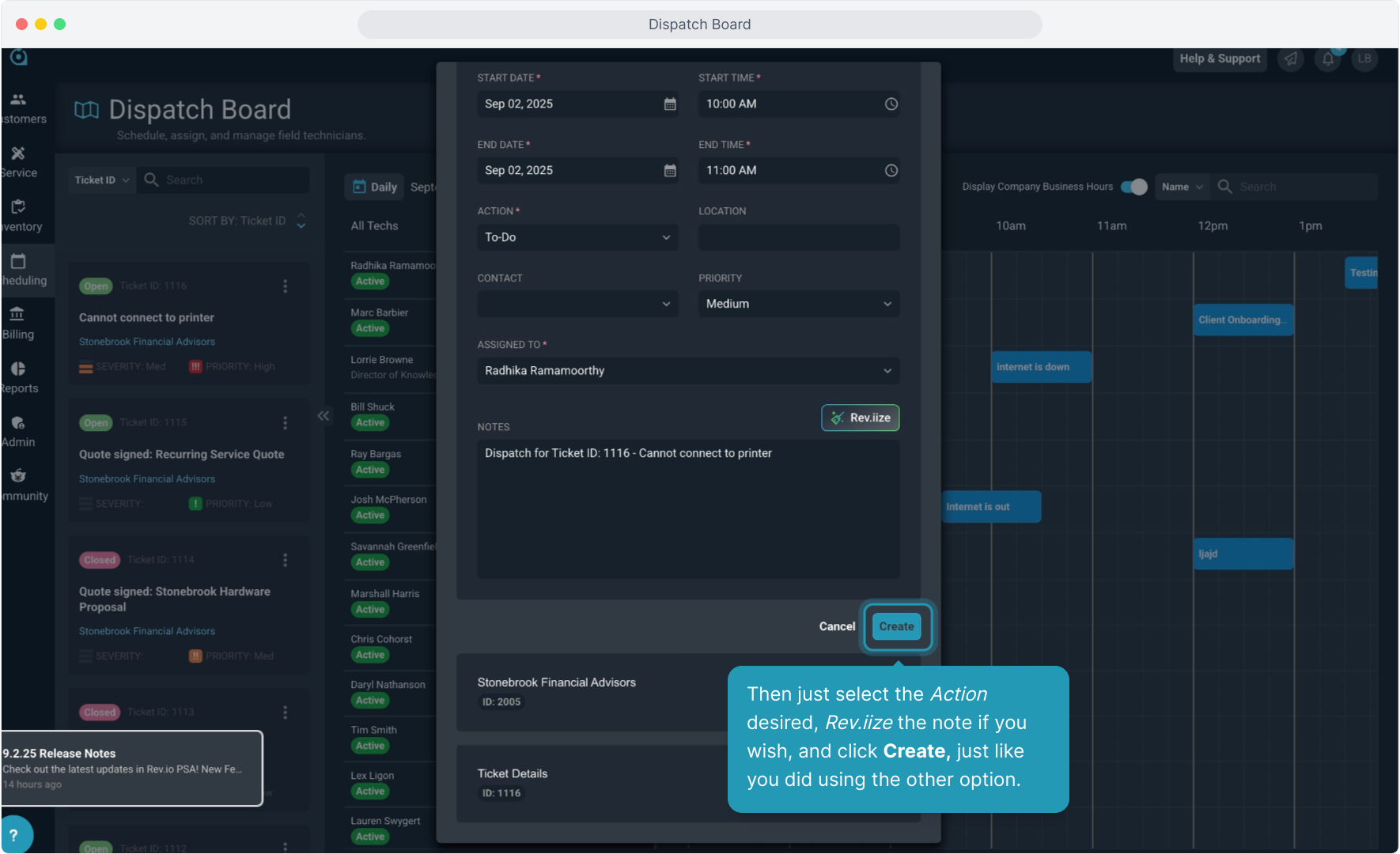Select technician Chris Cohorst row
The image size is (1400, 854).
tap(391, 648)
